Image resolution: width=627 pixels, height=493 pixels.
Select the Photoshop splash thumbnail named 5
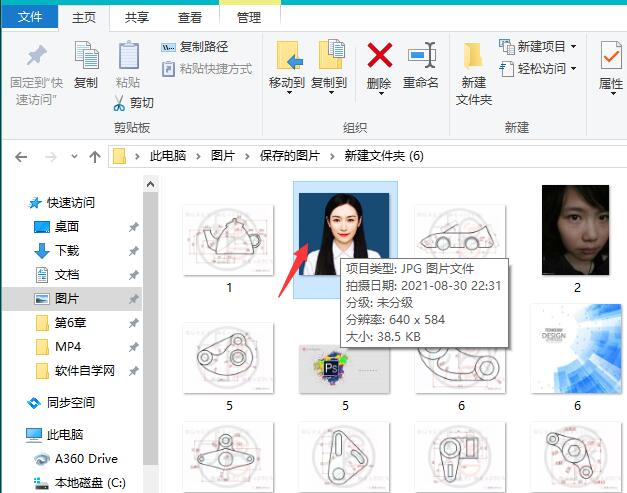(344, 369)
